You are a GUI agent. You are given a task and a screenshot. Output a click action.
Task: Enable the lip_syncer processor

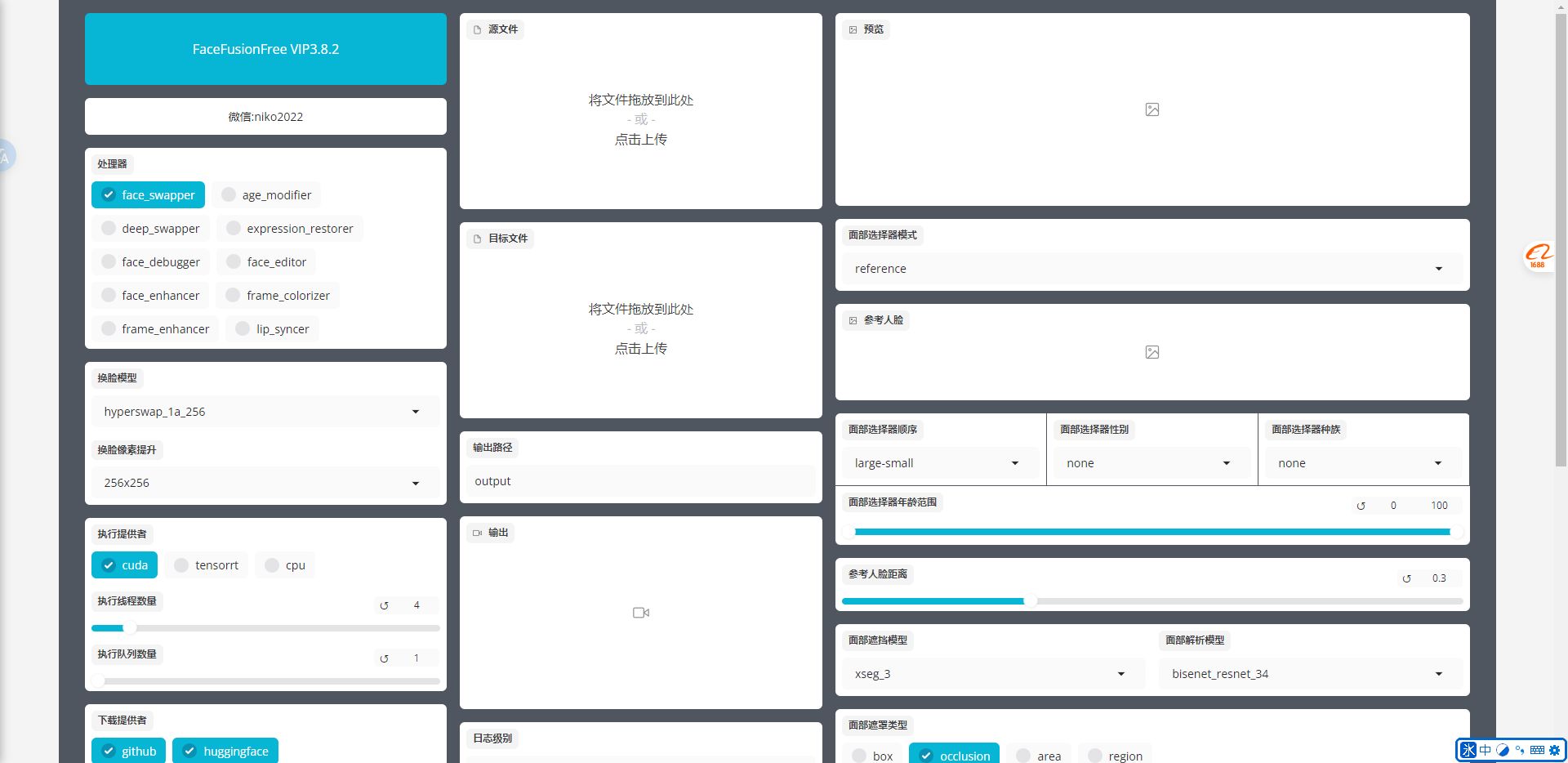tap(273, 329)
